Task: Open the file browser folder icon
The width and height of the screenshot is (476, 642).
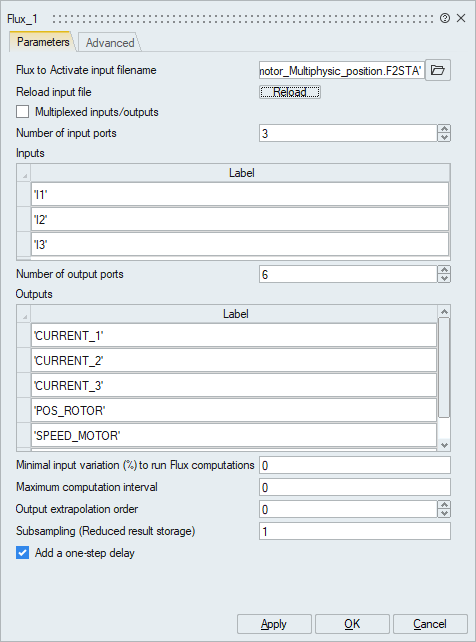Action: (438, 70)
